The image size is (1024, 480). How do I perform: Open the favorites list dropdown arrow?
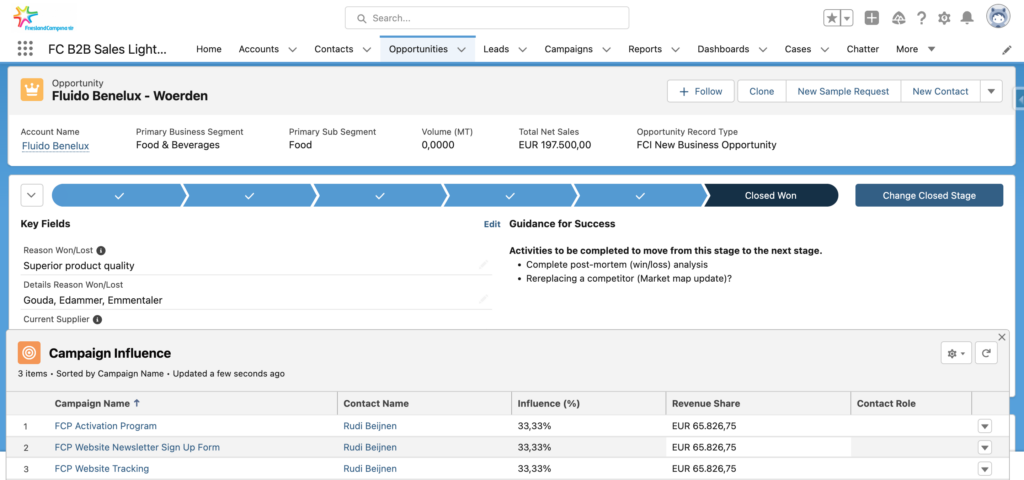(846, 18)
